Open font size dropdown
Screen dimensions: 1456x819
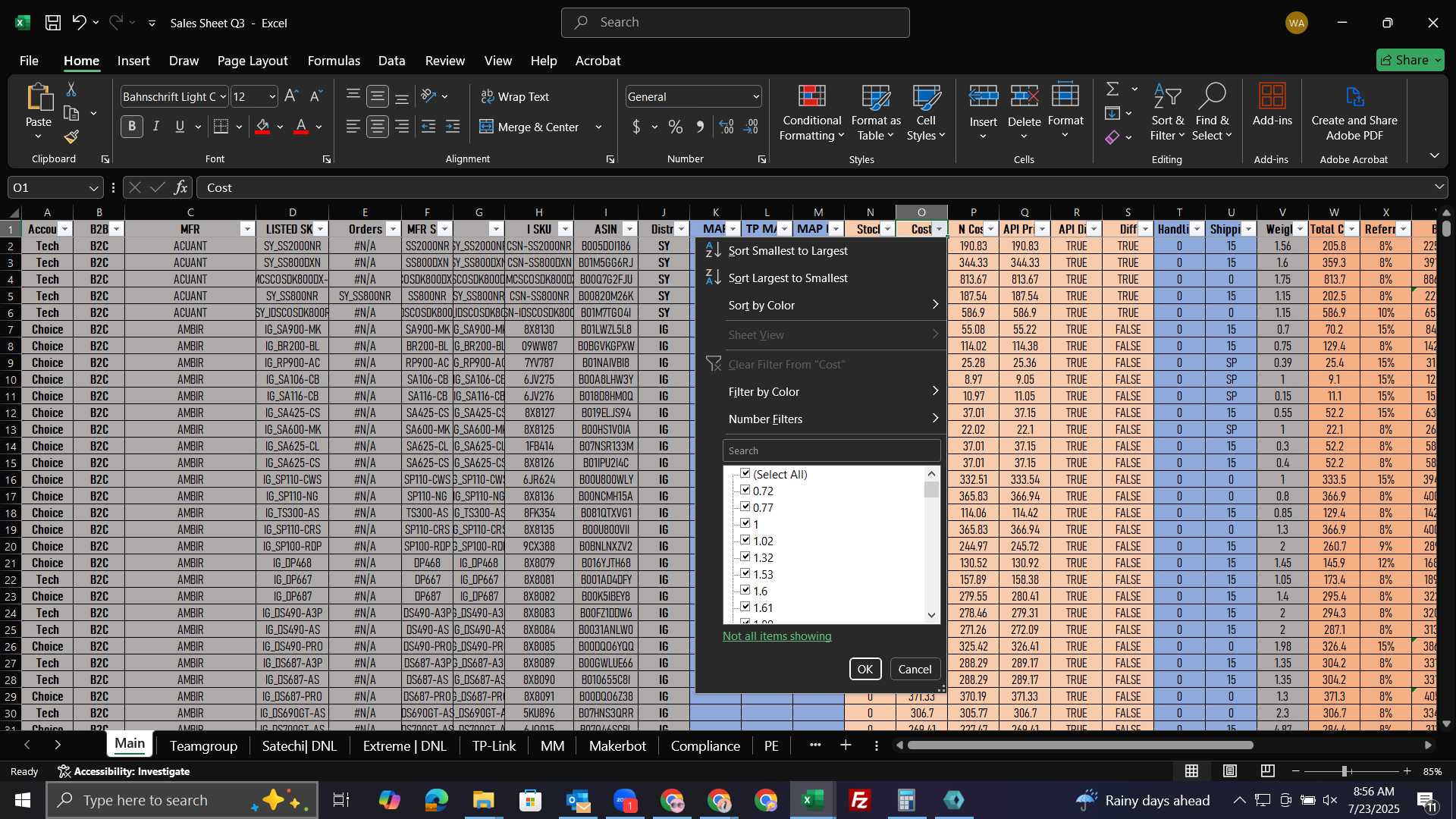point(272,96)
